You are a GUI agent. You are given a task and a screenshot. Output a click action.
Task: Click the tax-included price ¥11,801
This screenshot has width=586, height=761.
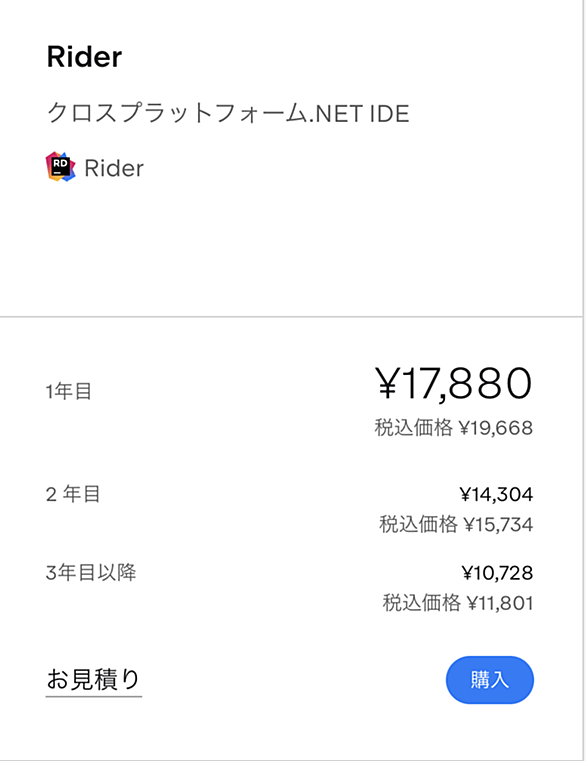tap(500, 603)
